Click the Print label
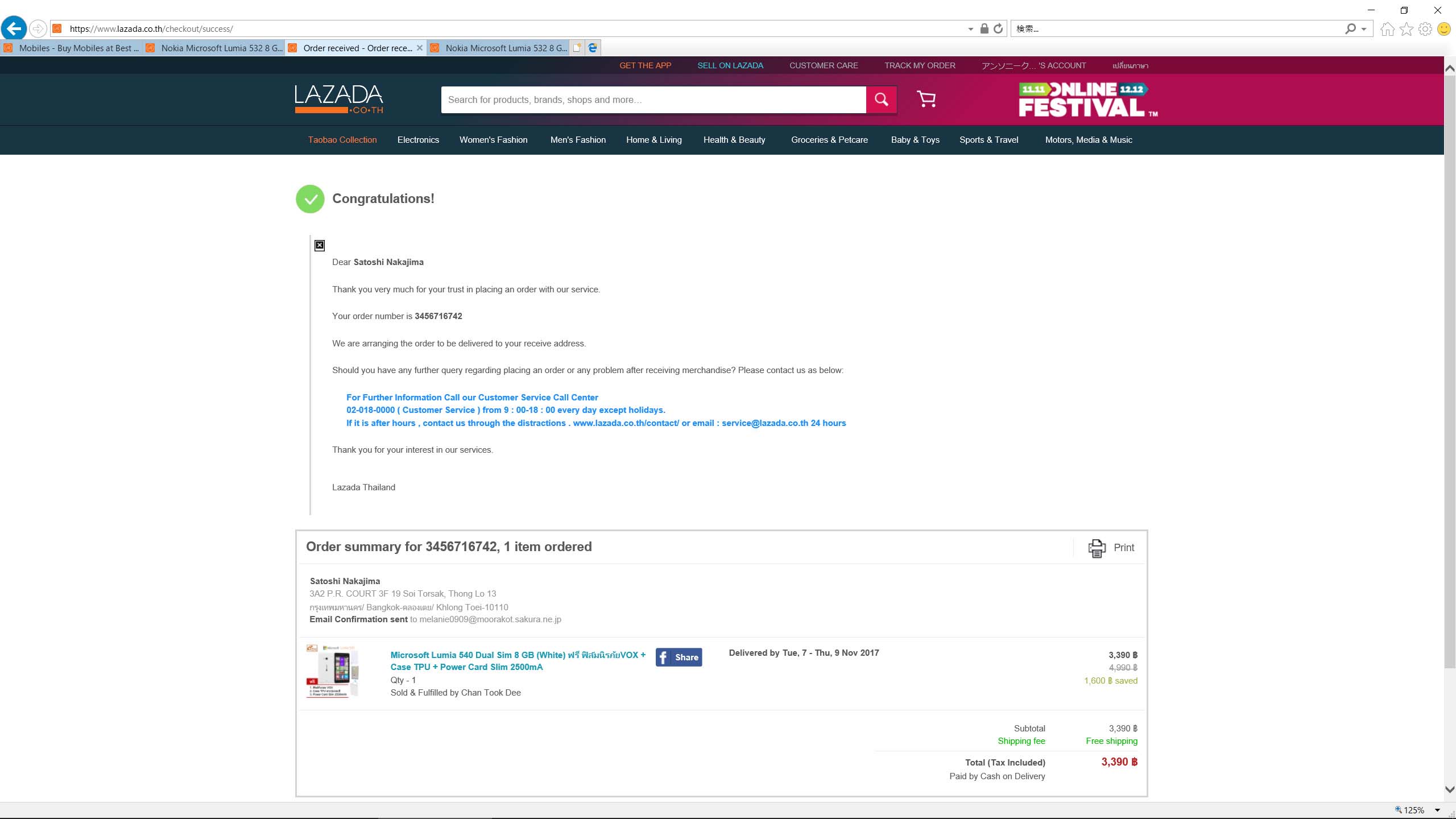The width and height of the screenshot is (1456, 819). click(1123, 548)
